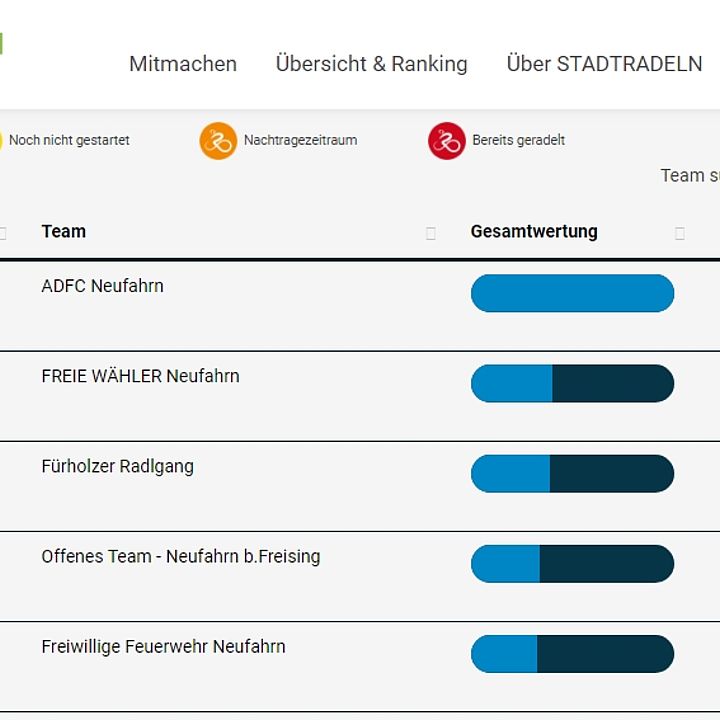Click the sort icon left of Team header
The height and width of the screenshot is (720, 720).
click(x=3, y=233)
